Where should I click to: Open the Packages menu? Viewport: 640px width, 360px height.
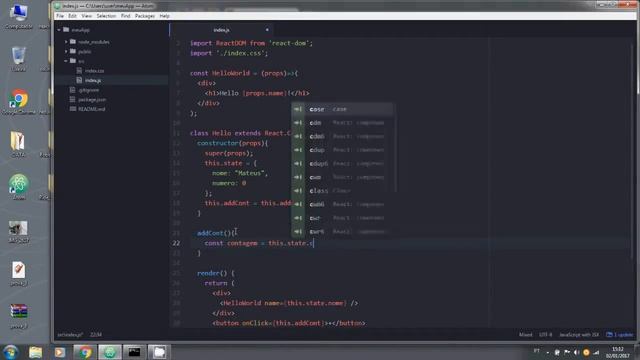coord(144,16)
